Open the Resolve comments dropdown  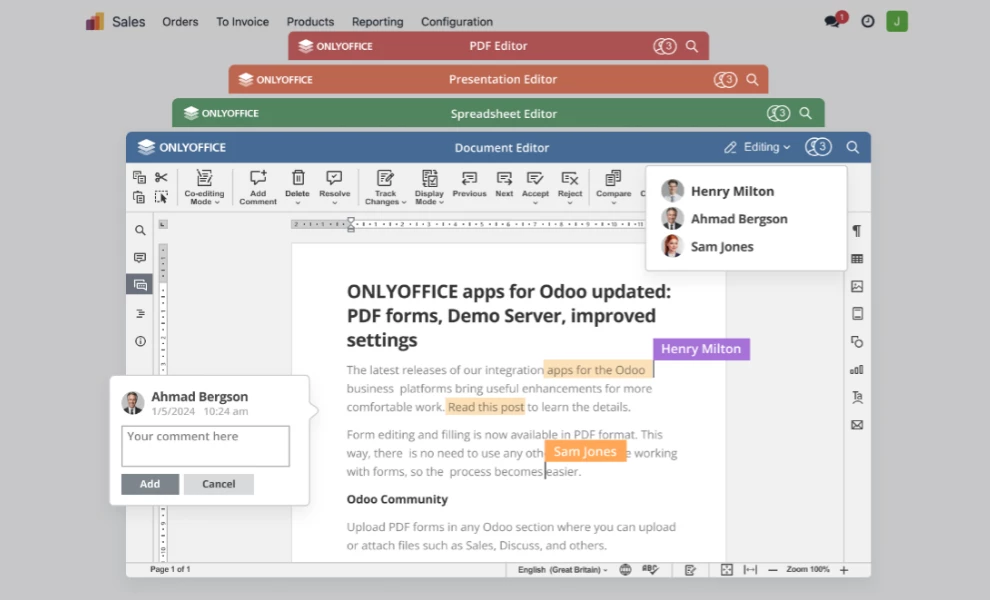click(x=334, y=187)
